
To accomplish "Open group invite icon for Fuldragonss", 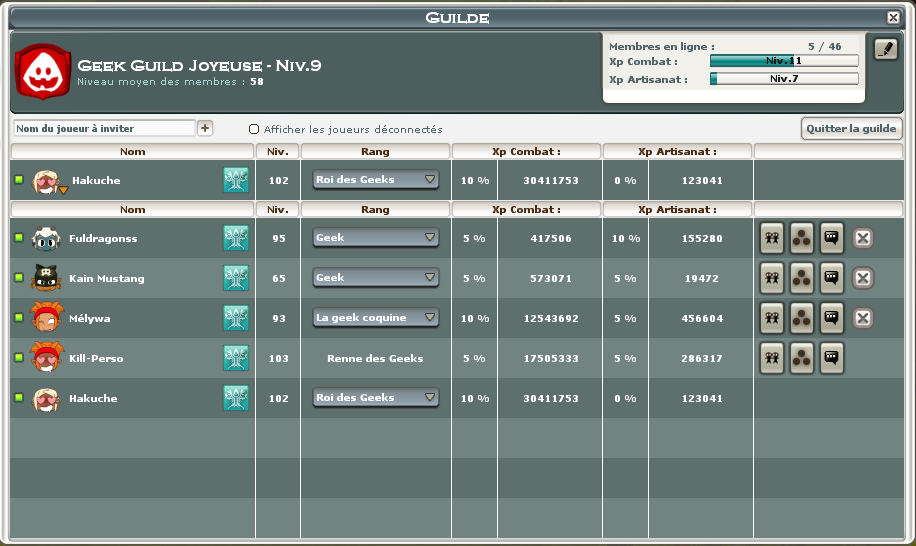I will (772, 238).
